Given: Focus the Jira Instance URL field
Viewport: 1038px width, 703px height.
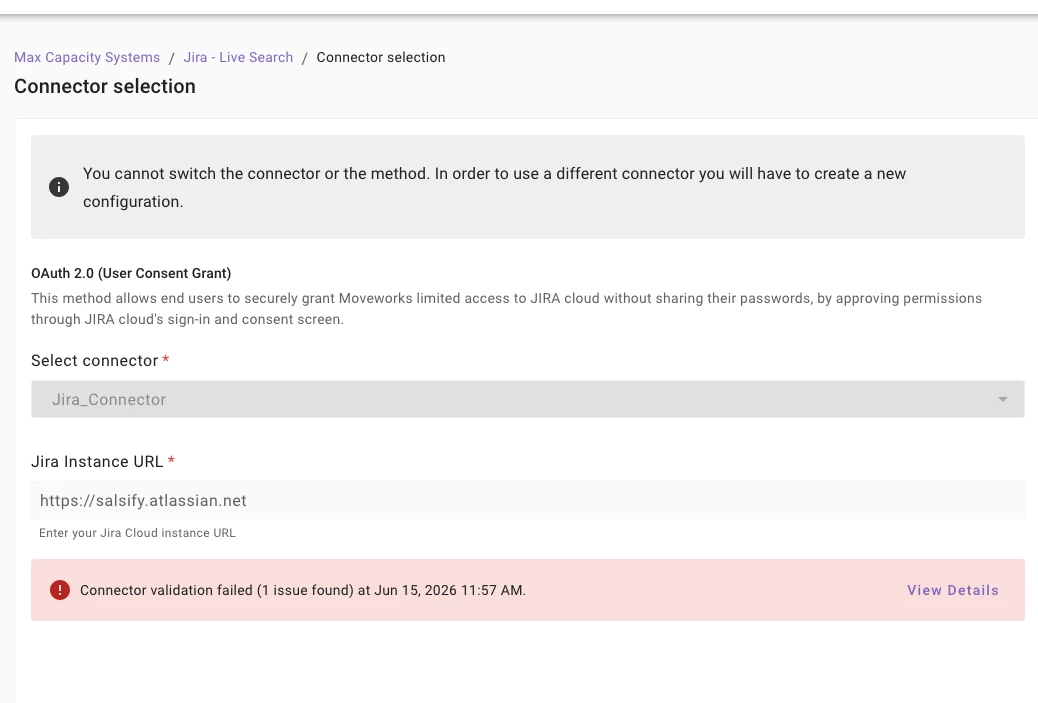Looking at the screenshot, I should pyautogui.click(x=528, y=500).
